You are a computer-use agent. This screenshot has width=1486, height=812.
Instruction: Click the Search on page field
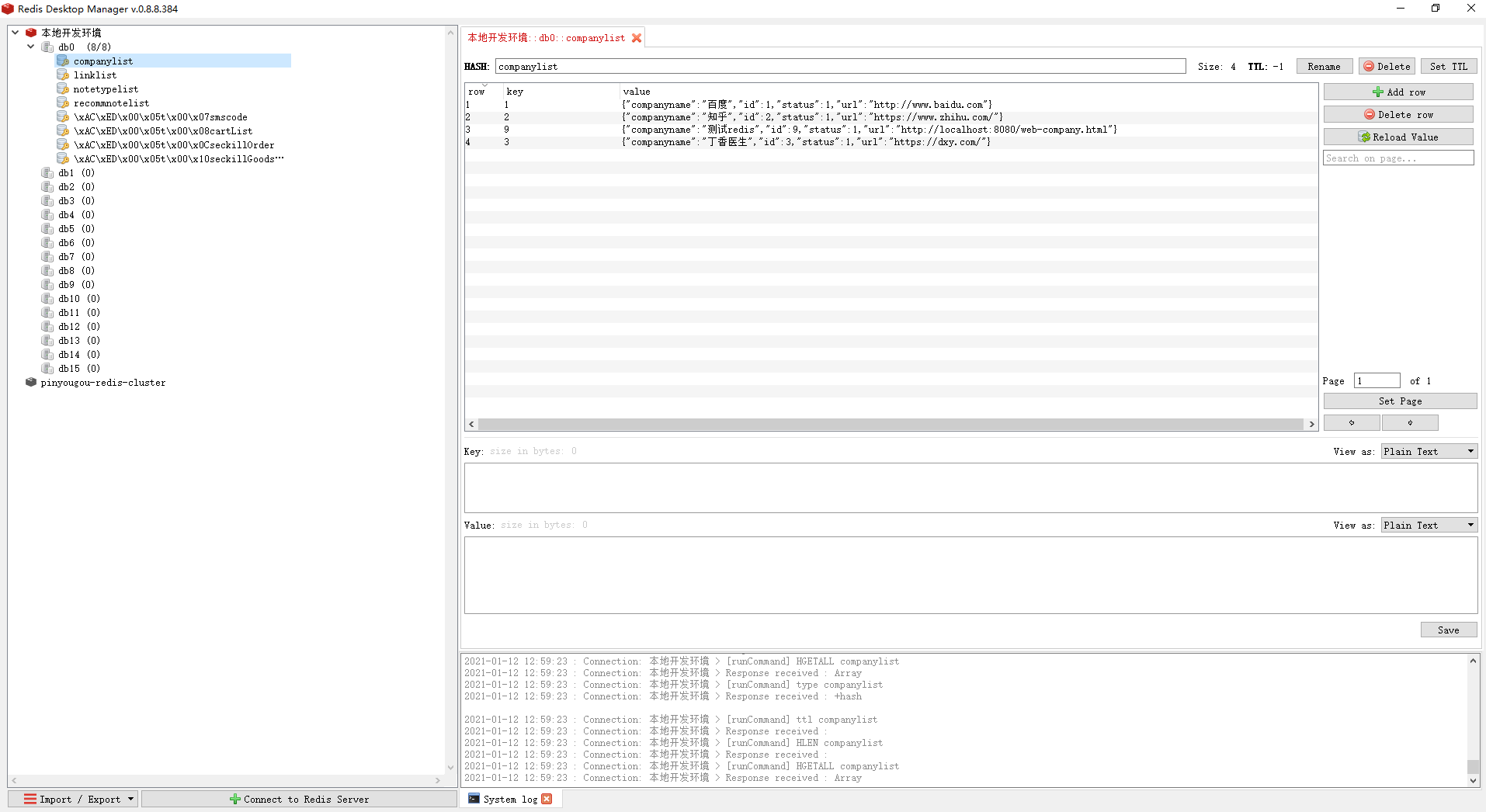click(1398, 158)
